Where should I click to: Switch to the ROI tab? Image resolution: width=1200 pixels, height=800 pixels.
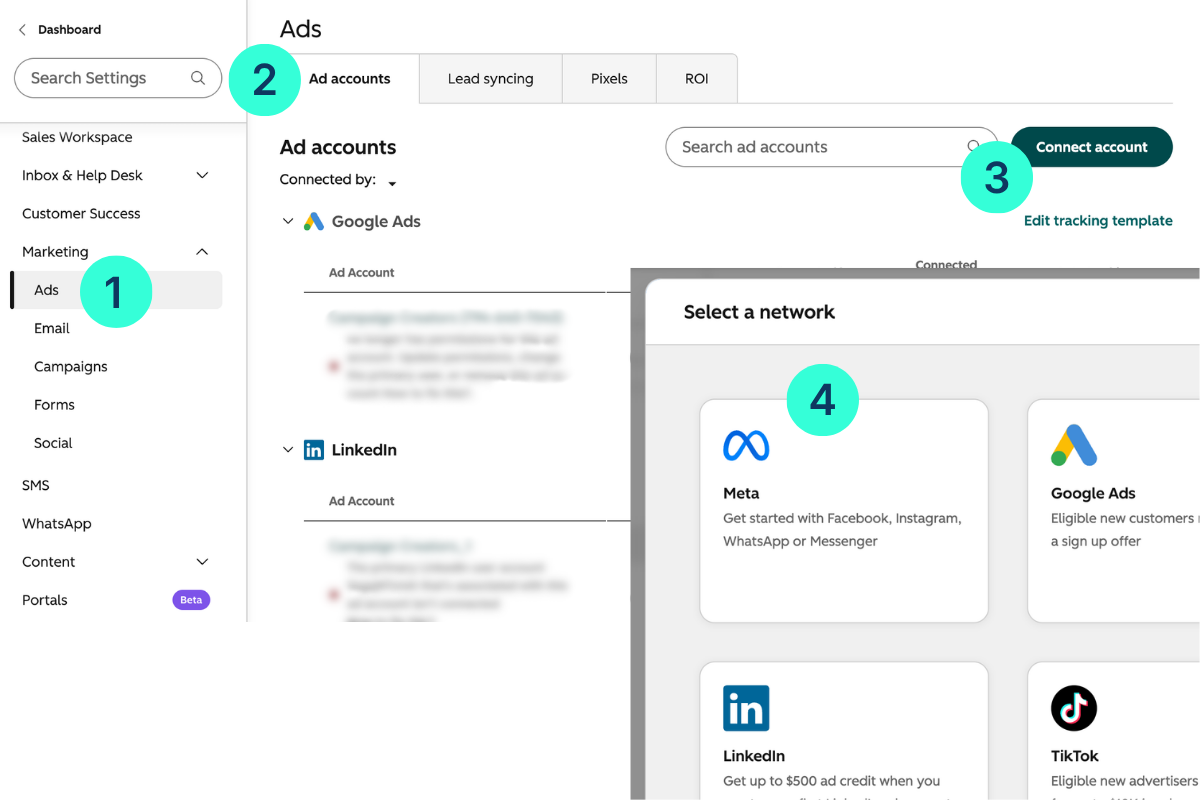[x=697, y=79]
